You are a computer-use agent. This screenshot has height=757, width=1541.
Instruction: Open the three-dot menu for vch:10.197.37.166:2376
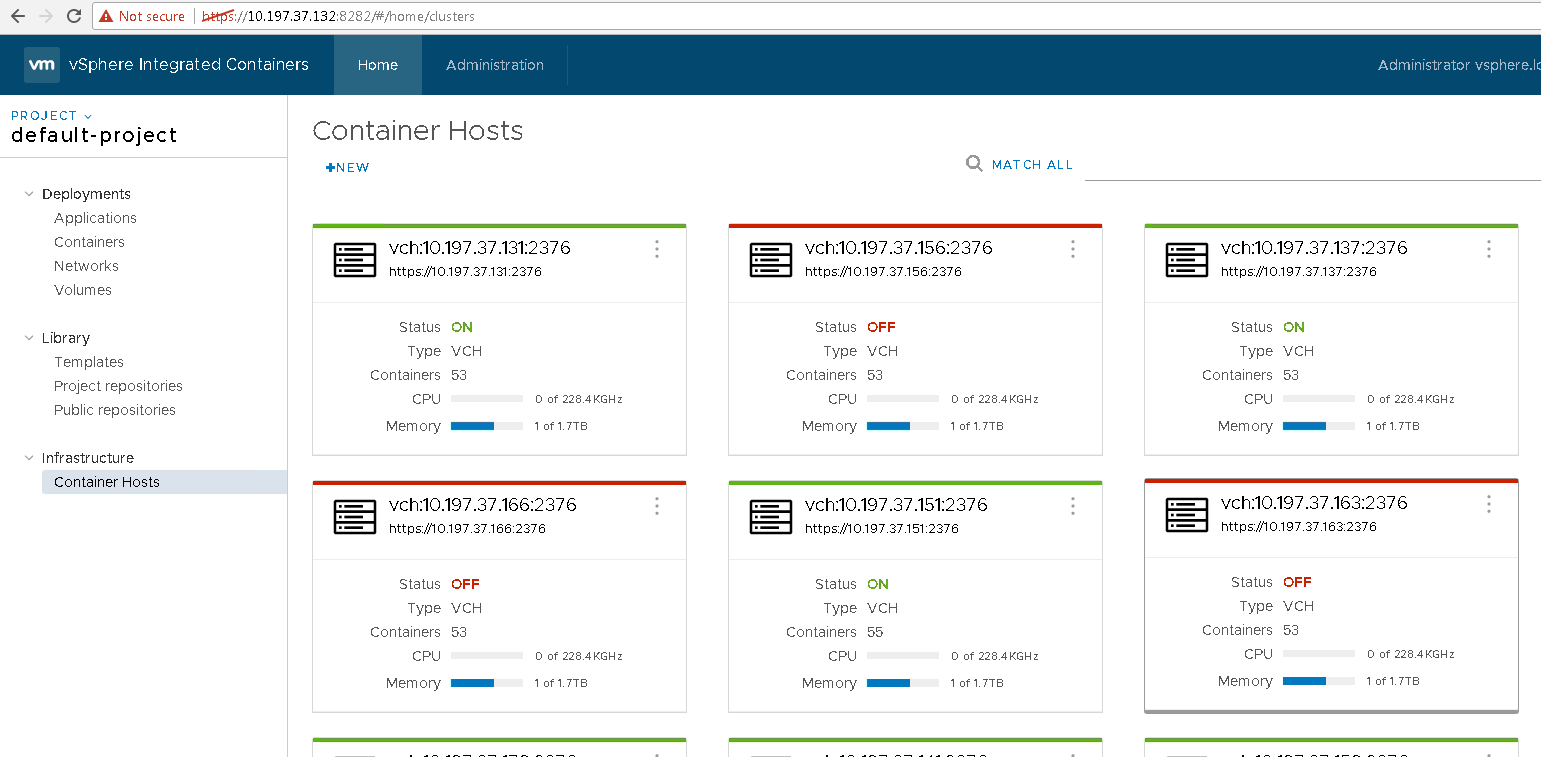coord(657,506)
